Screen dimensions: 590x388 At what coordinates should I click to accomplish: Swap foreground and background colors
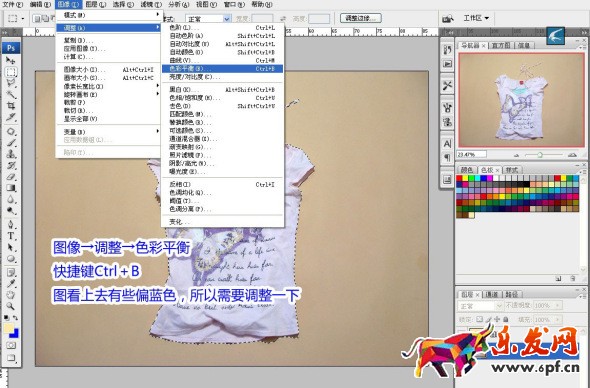[15, 318]
